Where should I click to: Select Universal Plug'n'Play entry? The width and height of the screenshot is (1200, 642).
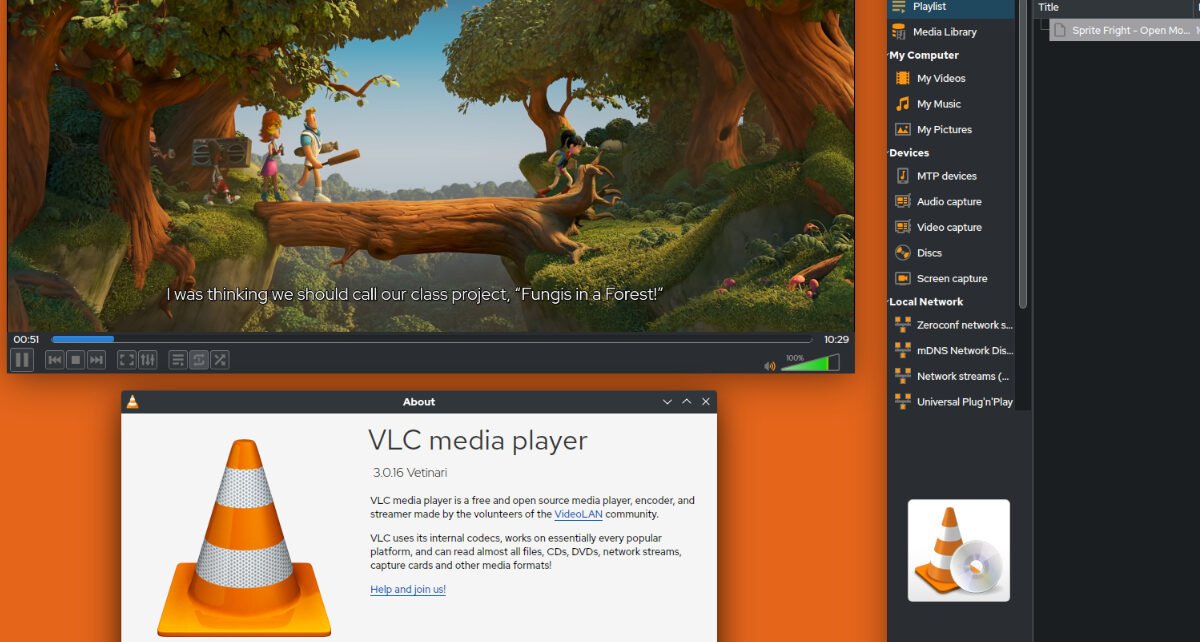[x=951, y=402]
